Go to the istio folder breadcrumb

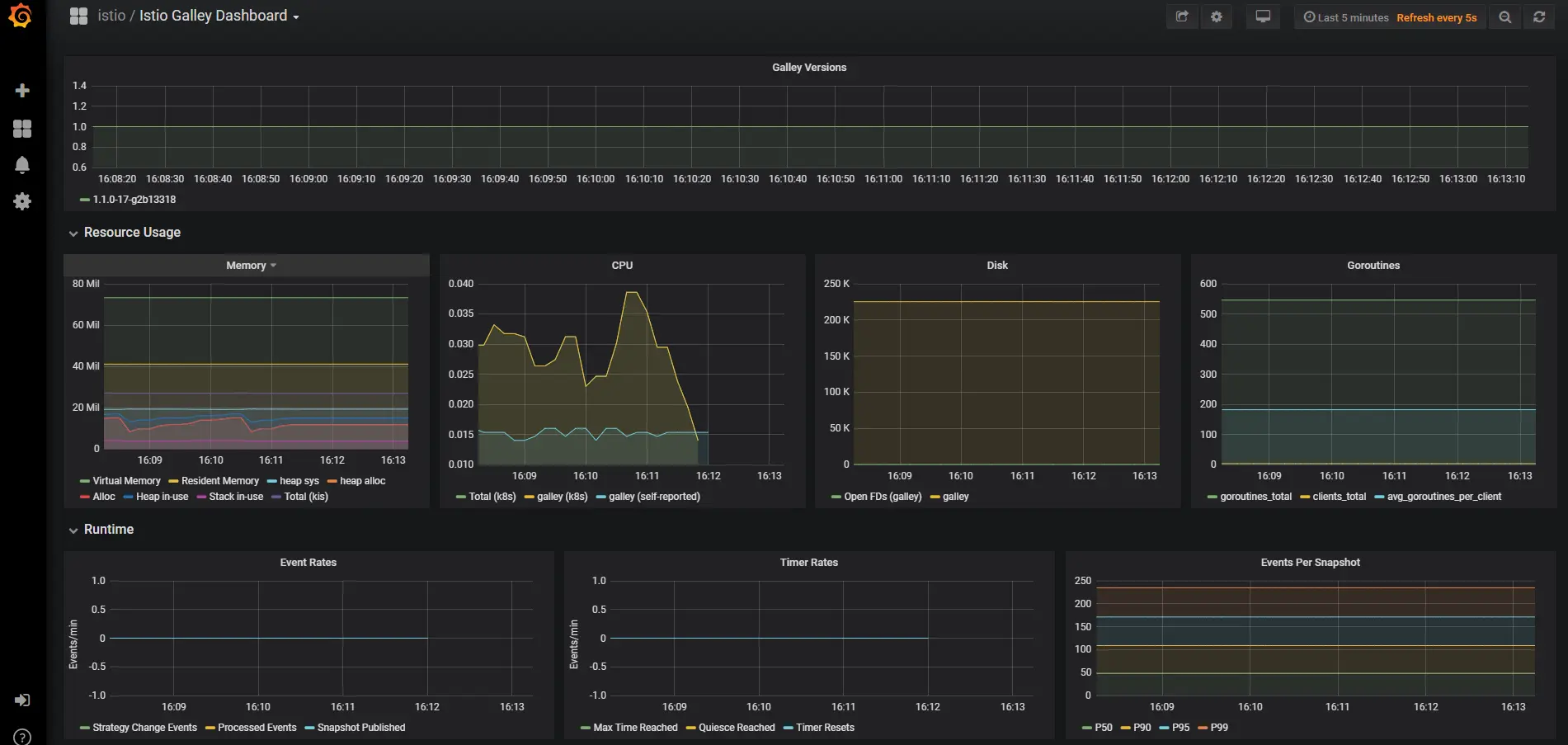click(111, 16)
